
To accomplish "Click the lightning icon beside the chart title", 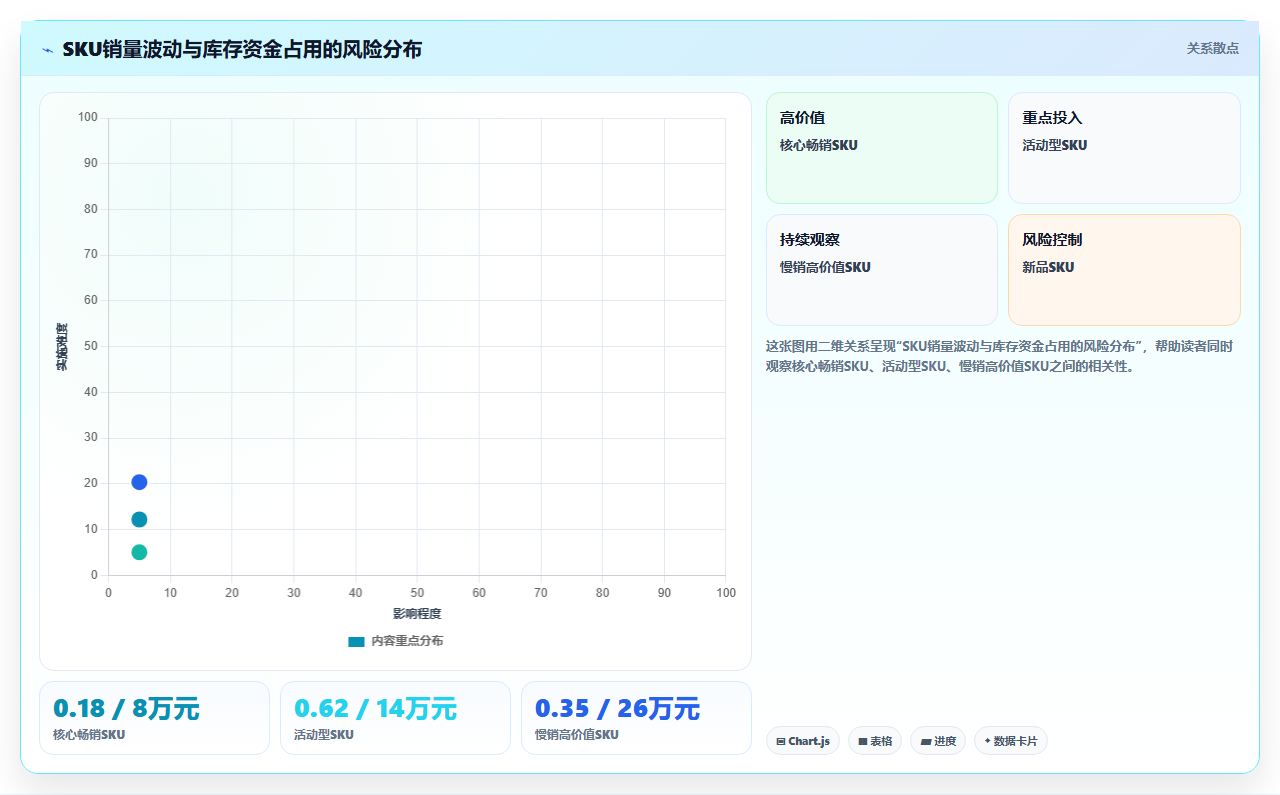I will (48, 50).
